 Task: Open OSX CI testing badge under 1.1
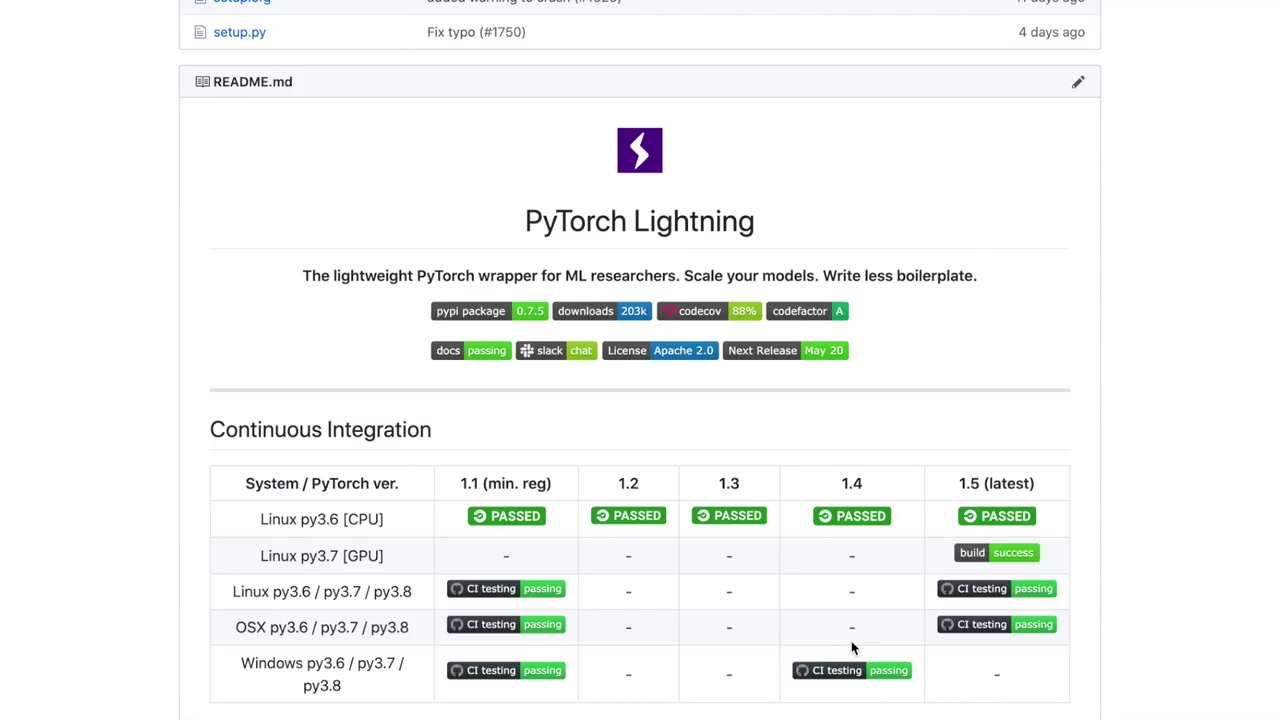pyautogui.click(x=506, y=625)
